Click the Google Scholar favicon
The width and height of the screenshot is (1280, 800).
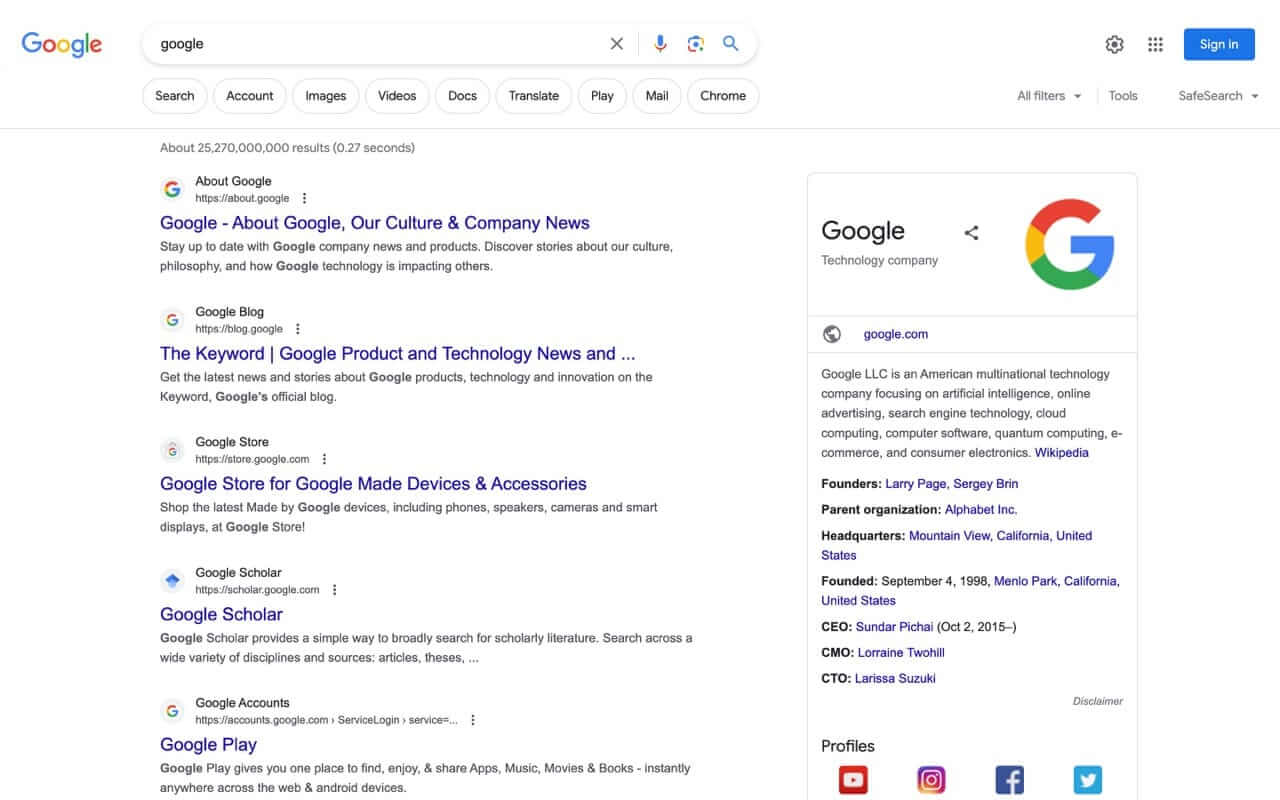pyautogui.click(x=173, y=581)
